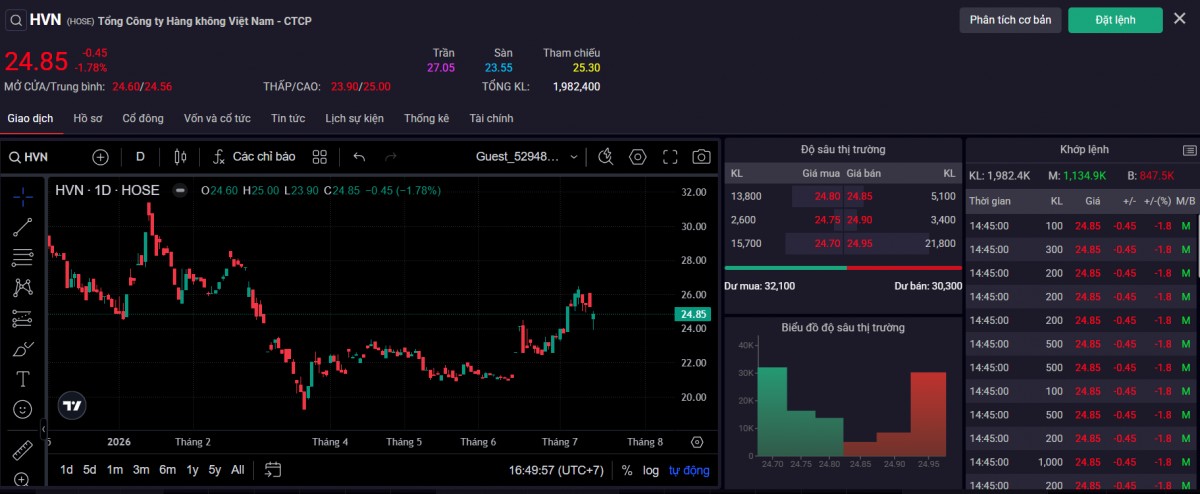Open the Fibonacci retracement tool

click(x=22, y=257)
